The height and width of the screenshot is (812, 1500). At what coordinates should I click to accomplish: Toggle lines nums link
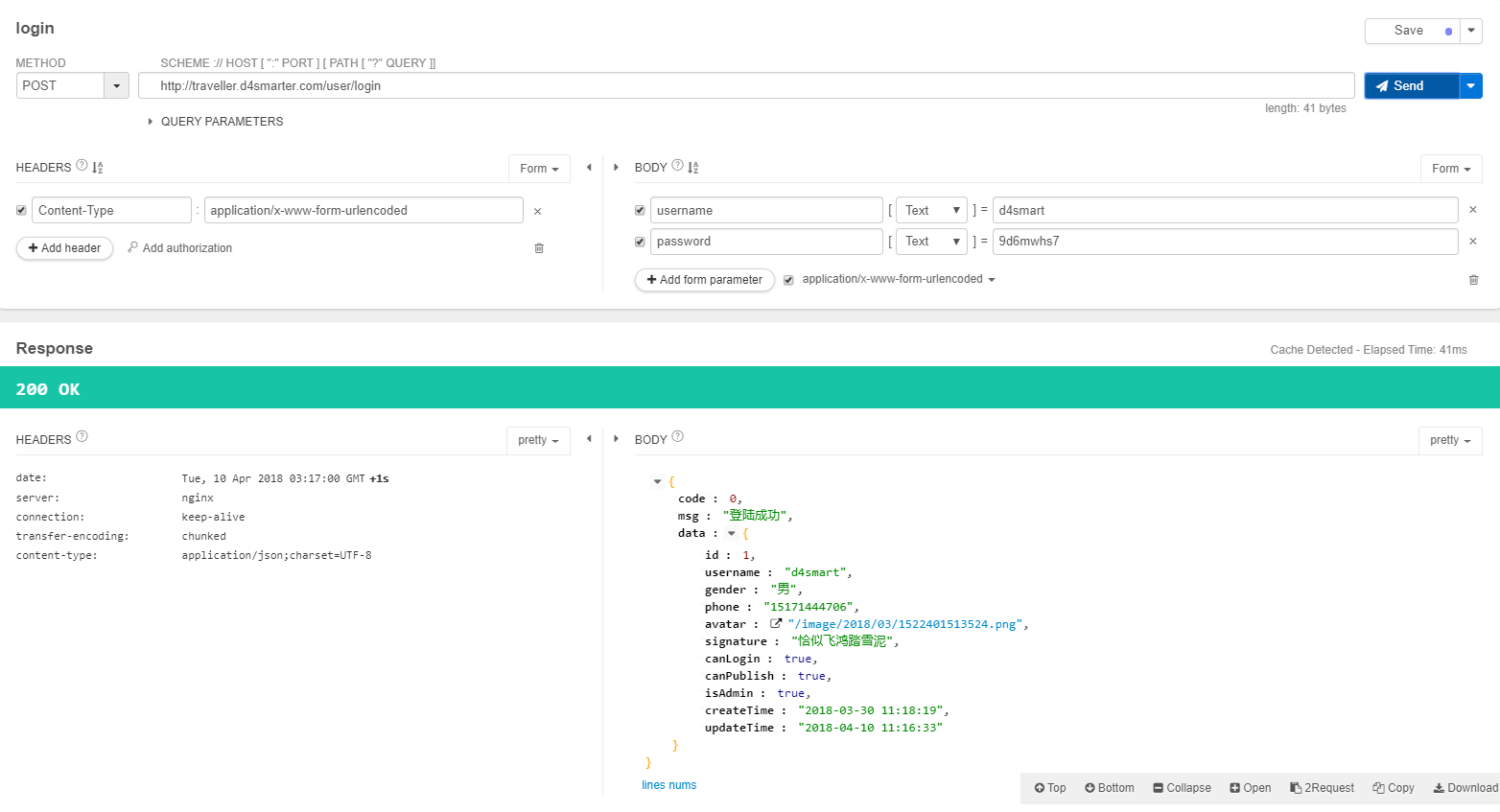pos(669,785)
